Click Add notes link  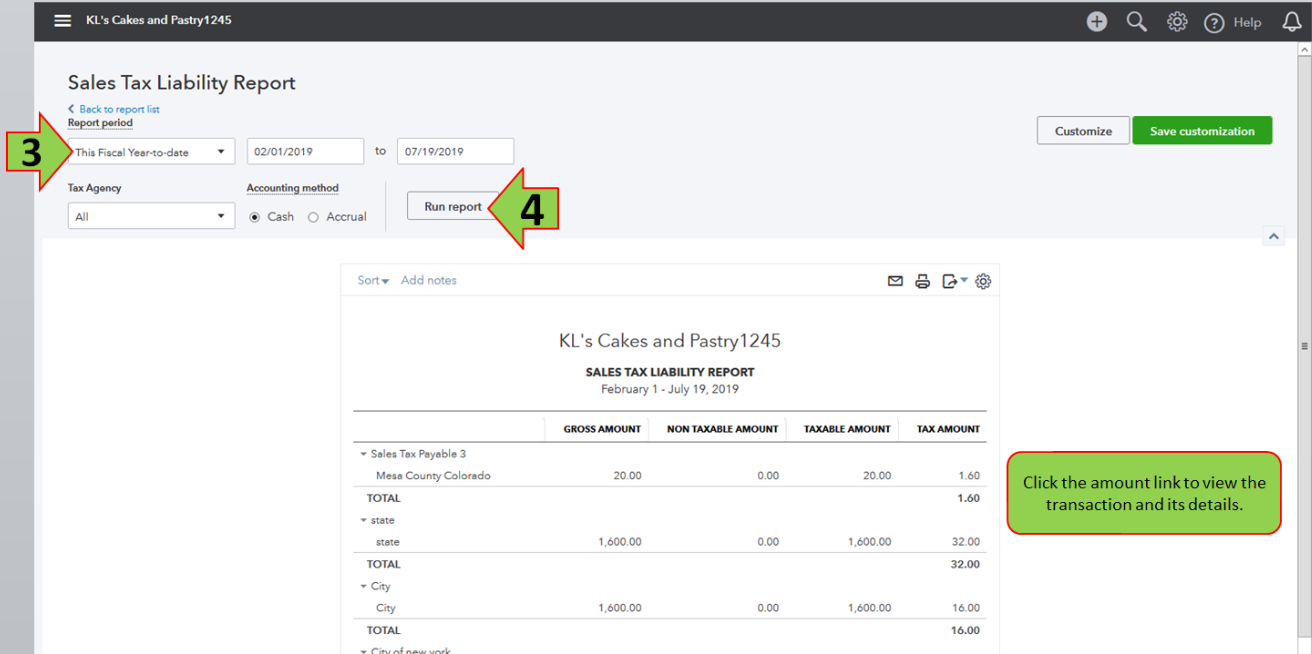(x=429, y=281)
